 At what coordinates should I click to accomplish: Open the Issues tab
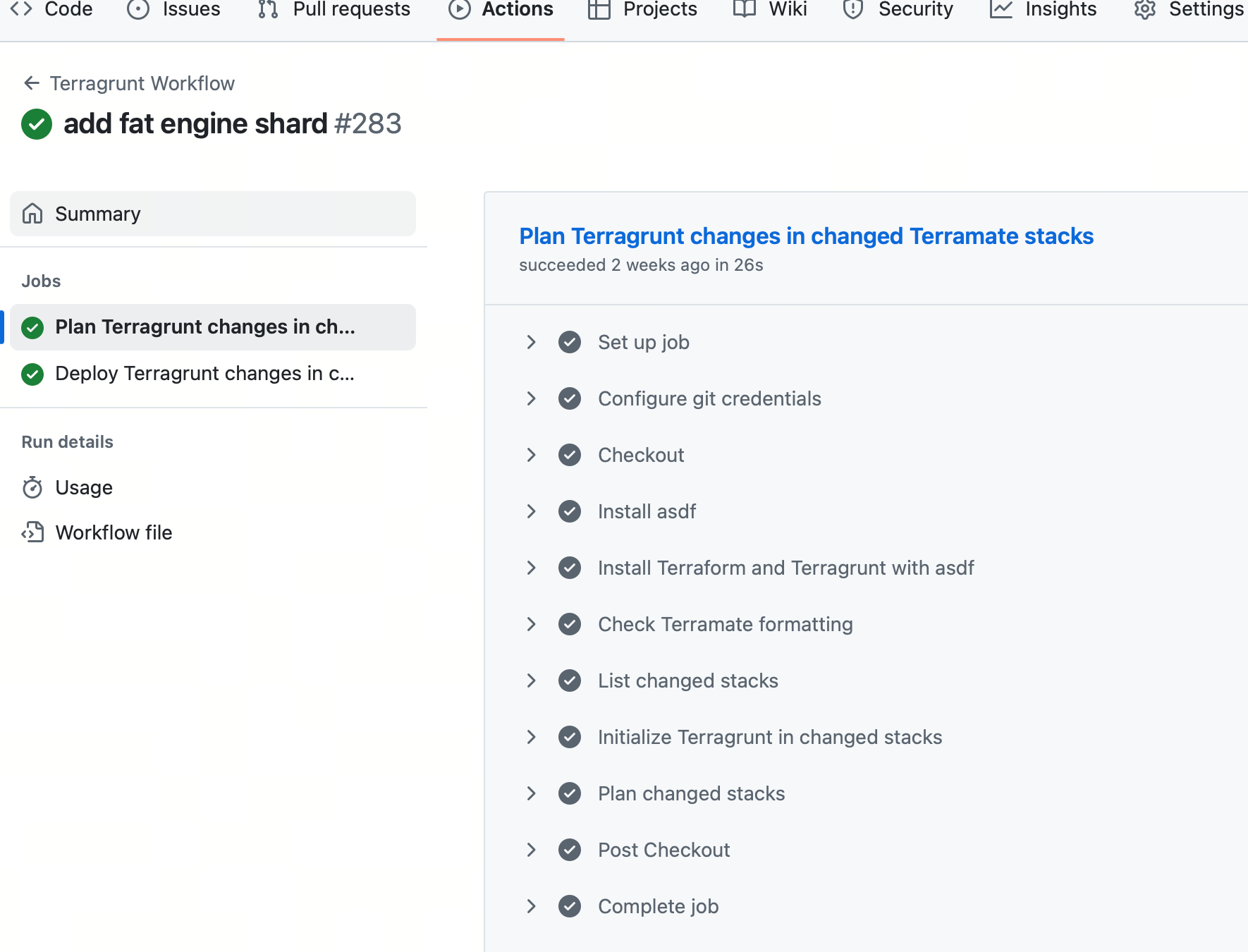tap(174, 9)
